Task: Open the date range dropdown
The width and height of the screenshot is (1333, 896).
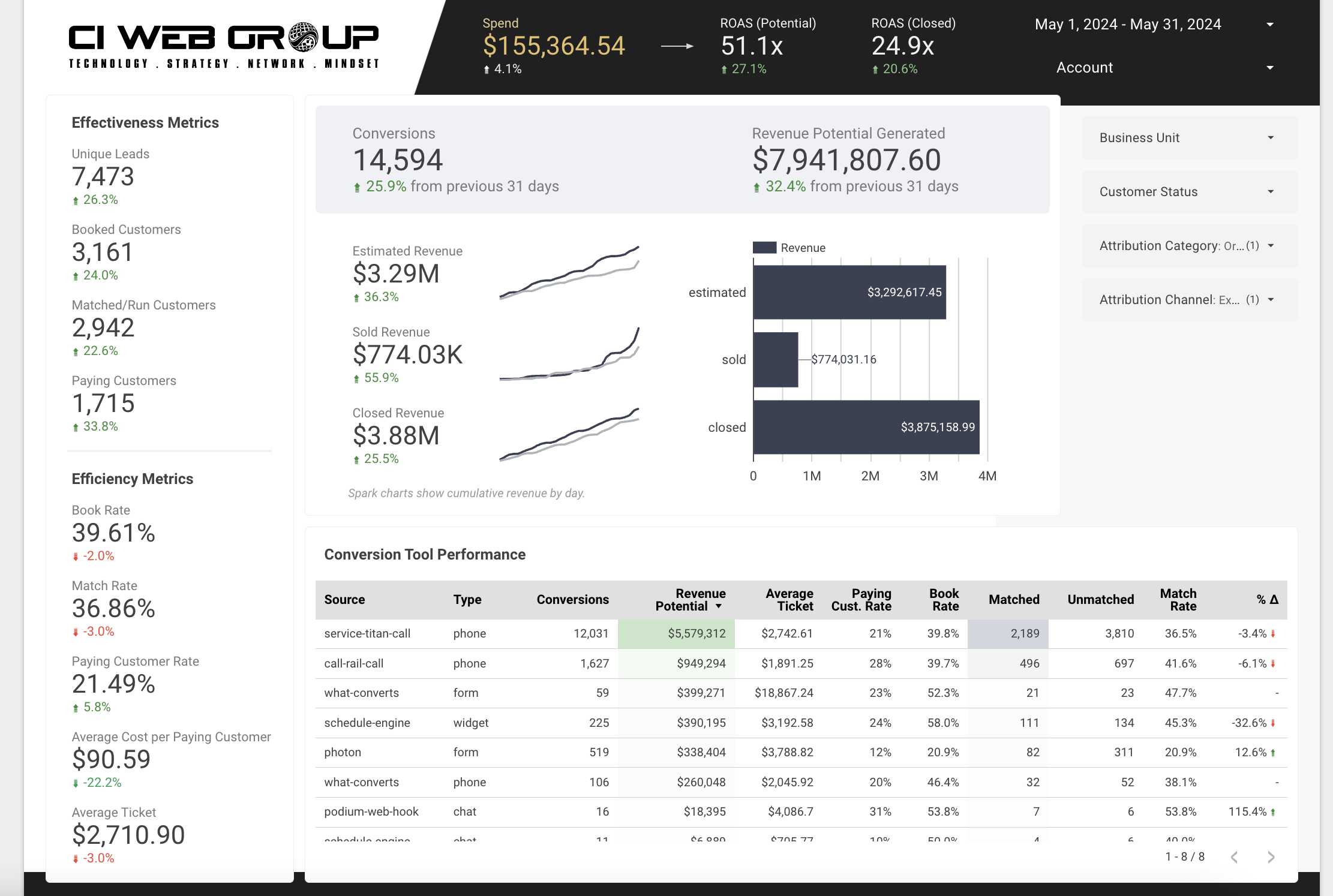Action: point(1155,25)
